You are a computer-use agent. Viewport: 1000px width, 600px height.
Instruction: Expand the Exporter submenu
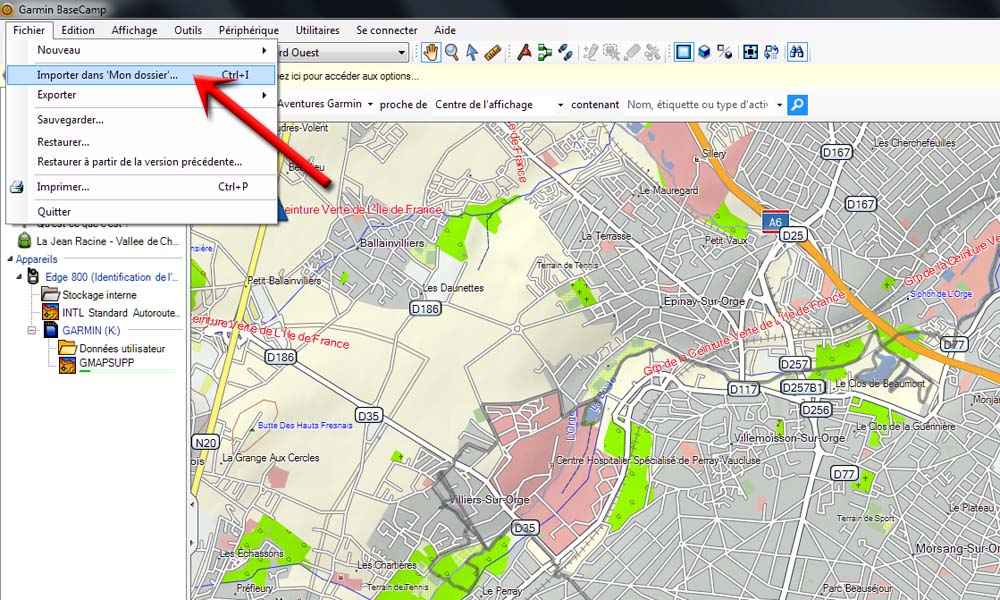(x=141, y=95)
